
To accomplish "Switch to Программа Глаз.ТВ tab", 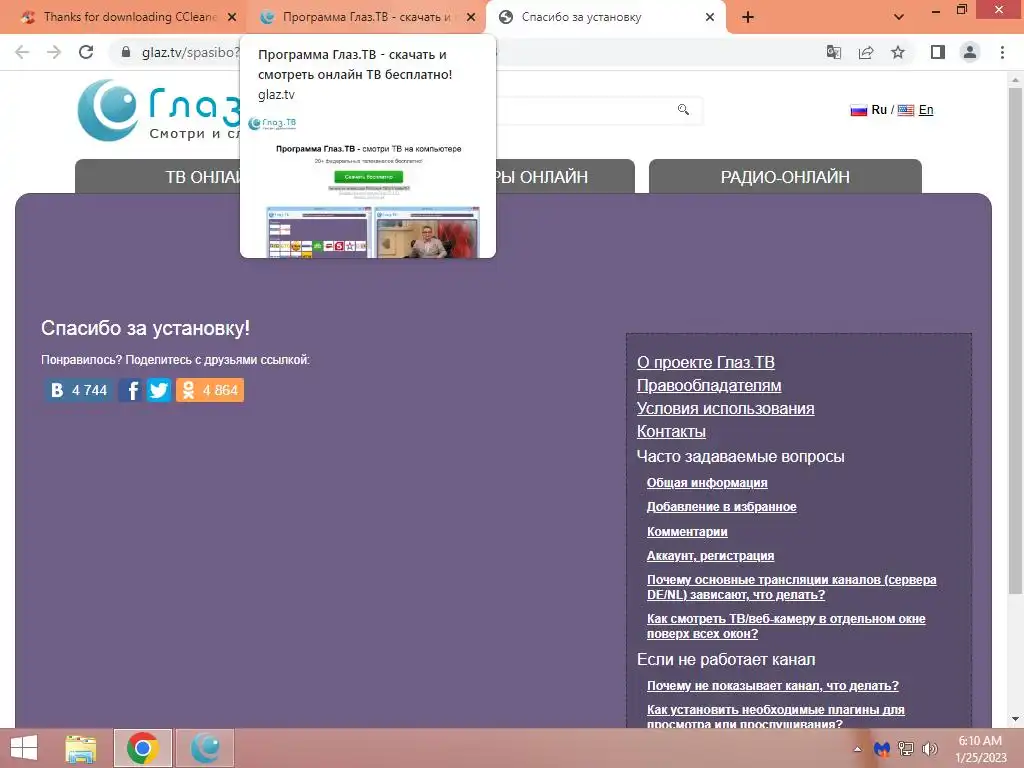I will point(366,18).
